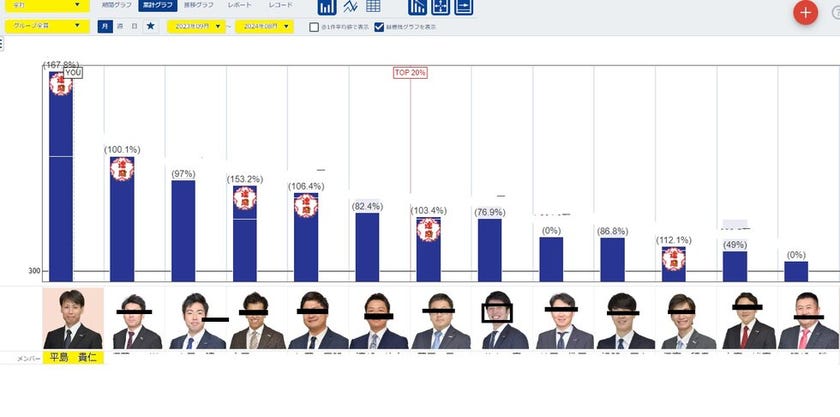Open the table grid view icon
This screenshot has width=840, height=417.
click(373, 7)
